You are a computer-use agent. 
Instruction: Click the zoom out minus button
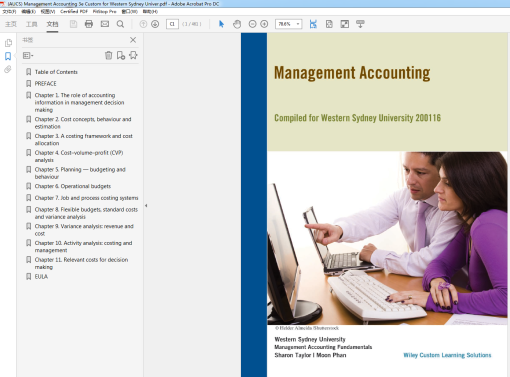tap(252, 24)
